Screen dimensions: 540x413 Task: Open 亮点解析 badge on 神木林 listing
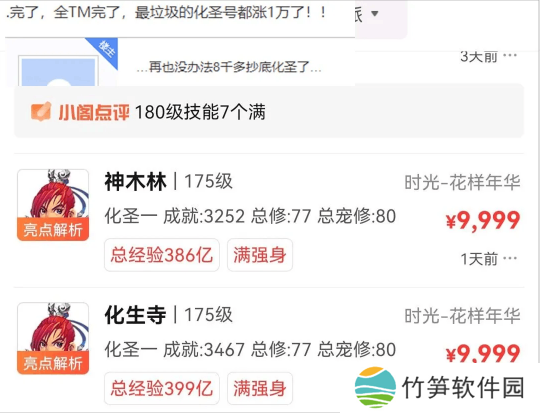click(x=53, y=229)
